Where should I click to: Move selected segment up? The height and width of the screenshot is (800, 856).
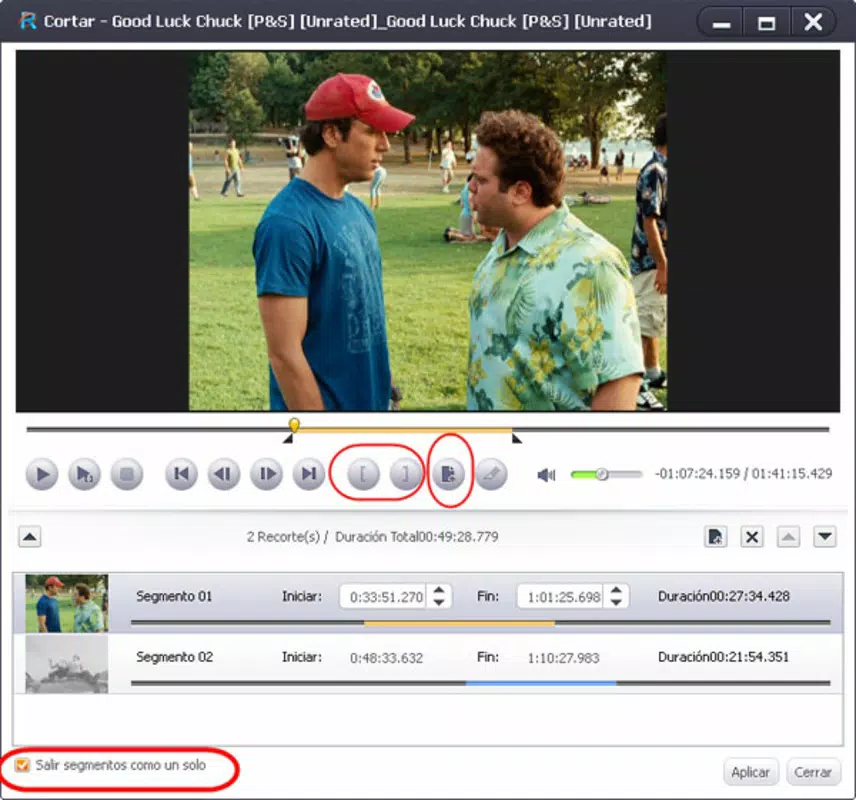[x=788, y=537]
